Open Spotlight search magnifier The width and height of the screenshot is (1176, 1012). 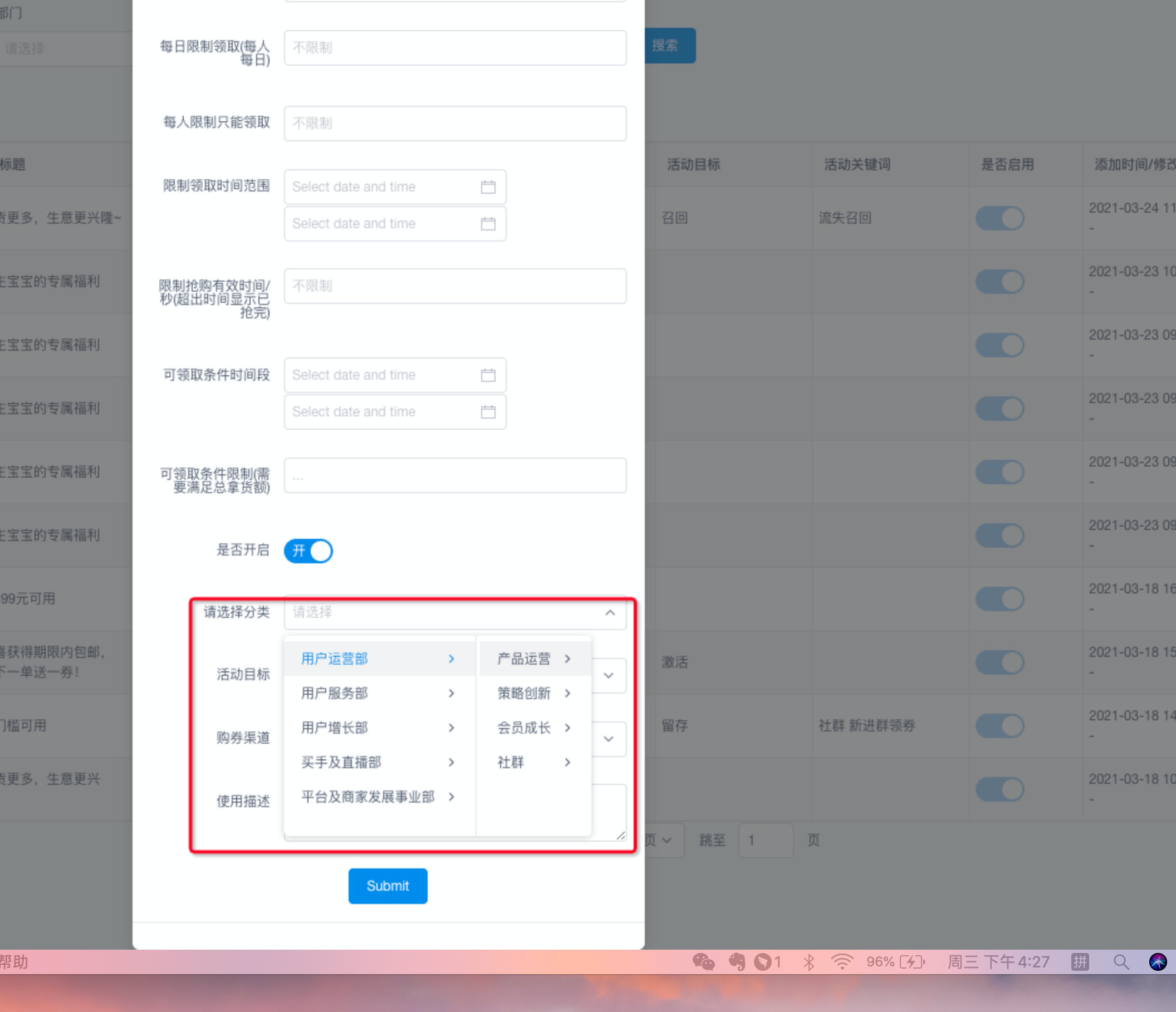(1121, 961)
